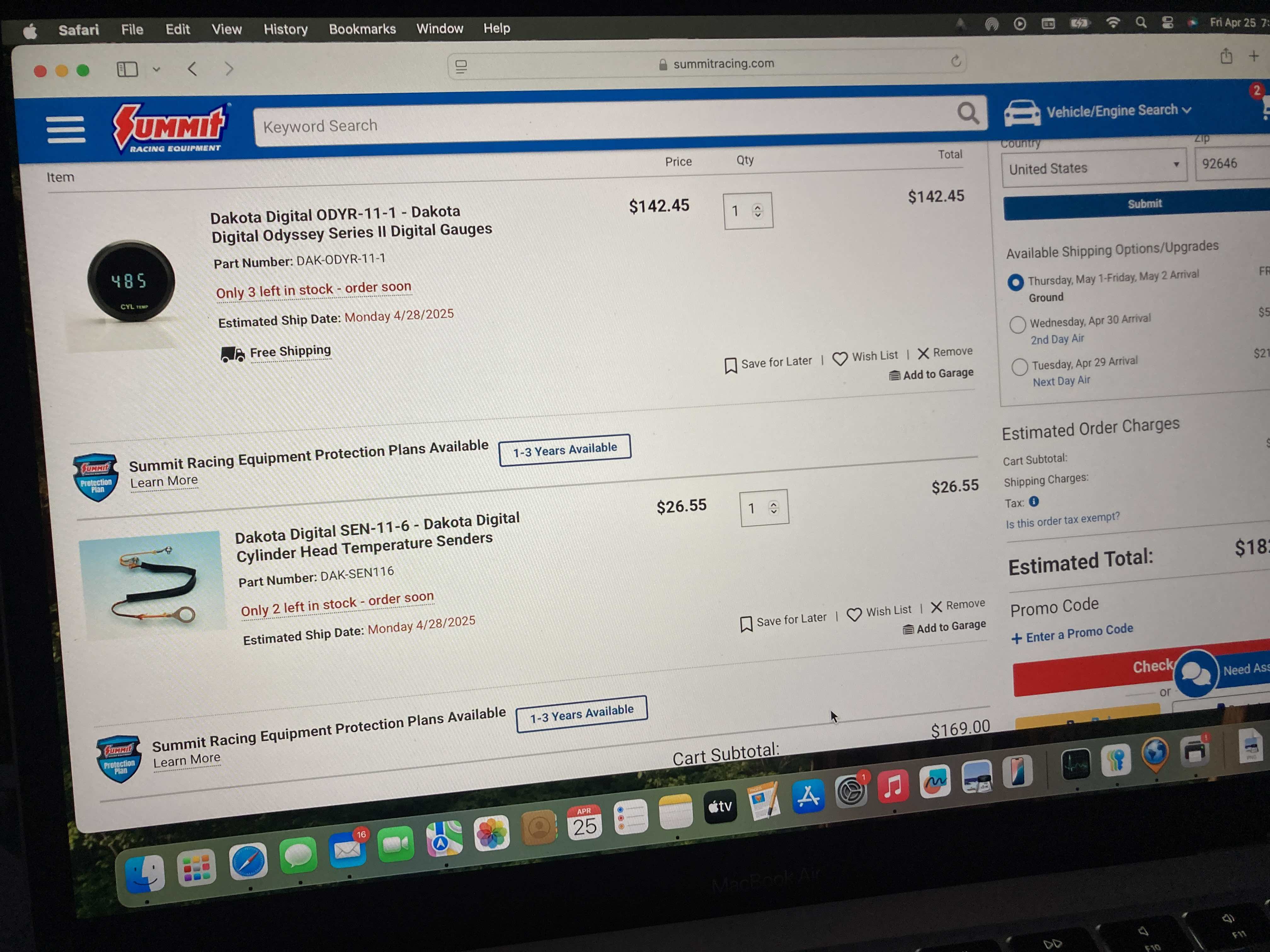Open the History menu
The width and height of the screenshot is (1270, 952).
click(285, 29)
